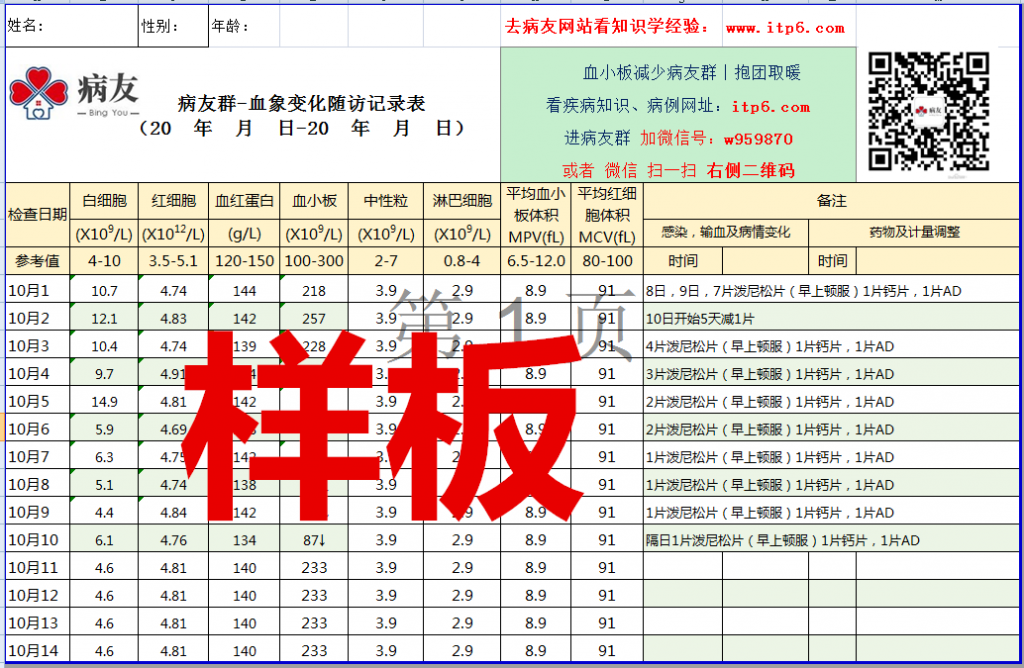Select the 10月10 date cell
1024x668 pixels.
coord(37,540)
